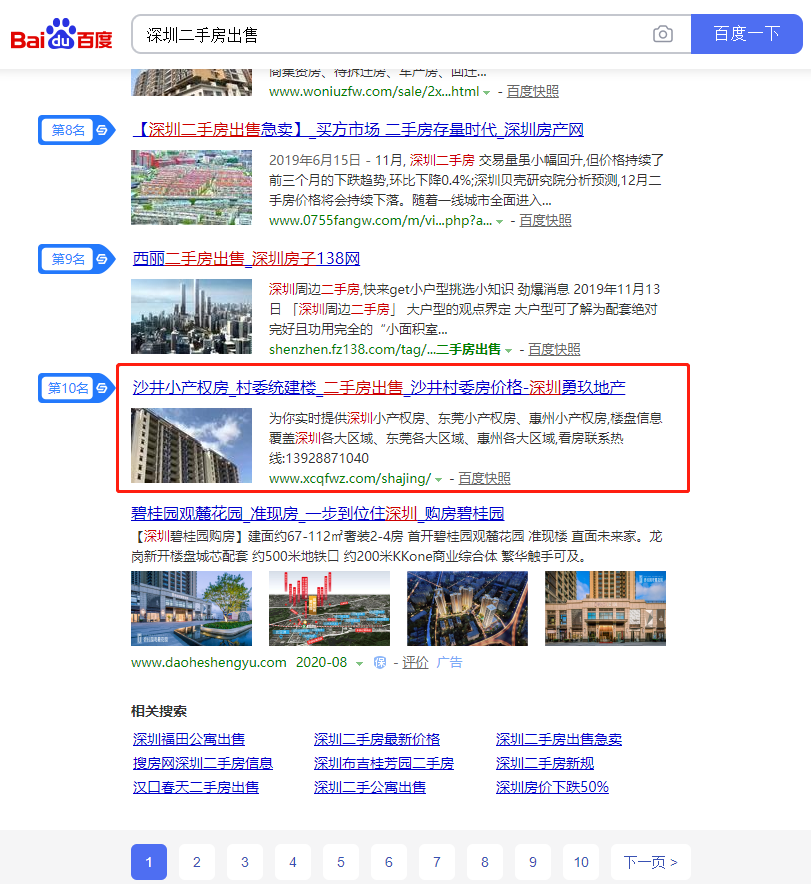Expand dropdown arrow after 0755fangw.com URL
The height and width of the screenshot is (884, 811).
499,222
